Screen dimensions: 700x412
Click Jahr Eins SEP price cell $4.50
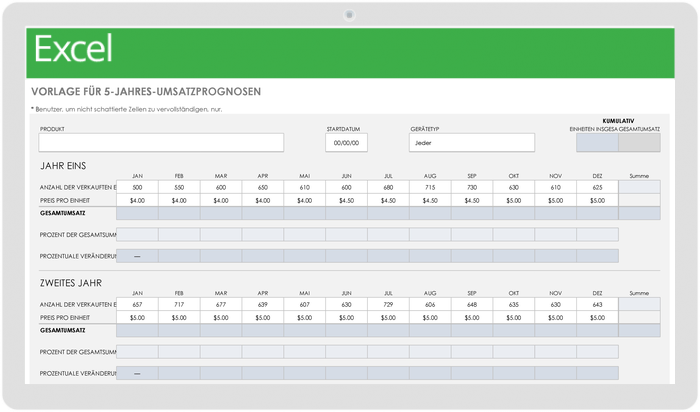tap(472, 200)
